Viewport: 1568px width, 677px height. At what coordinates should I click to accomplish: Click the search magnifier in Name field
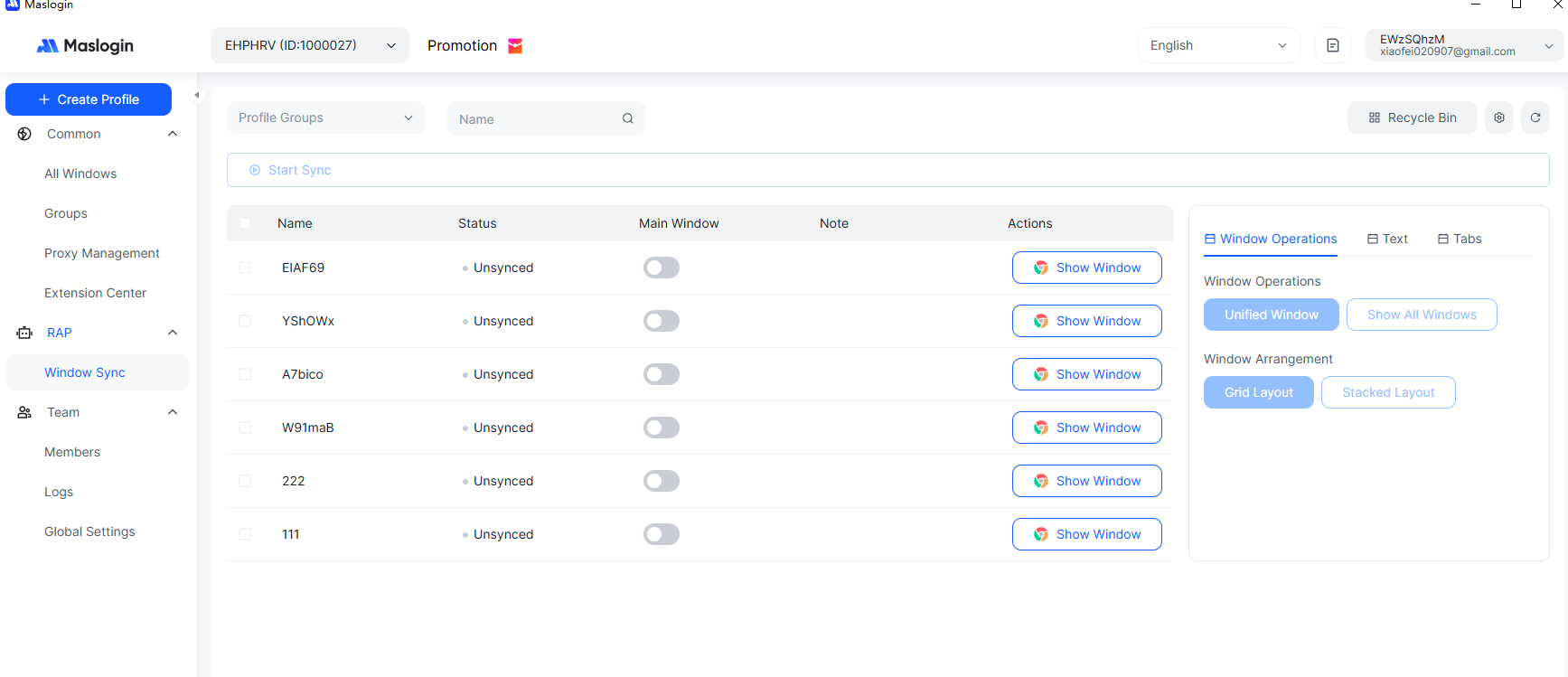point(627,118)
